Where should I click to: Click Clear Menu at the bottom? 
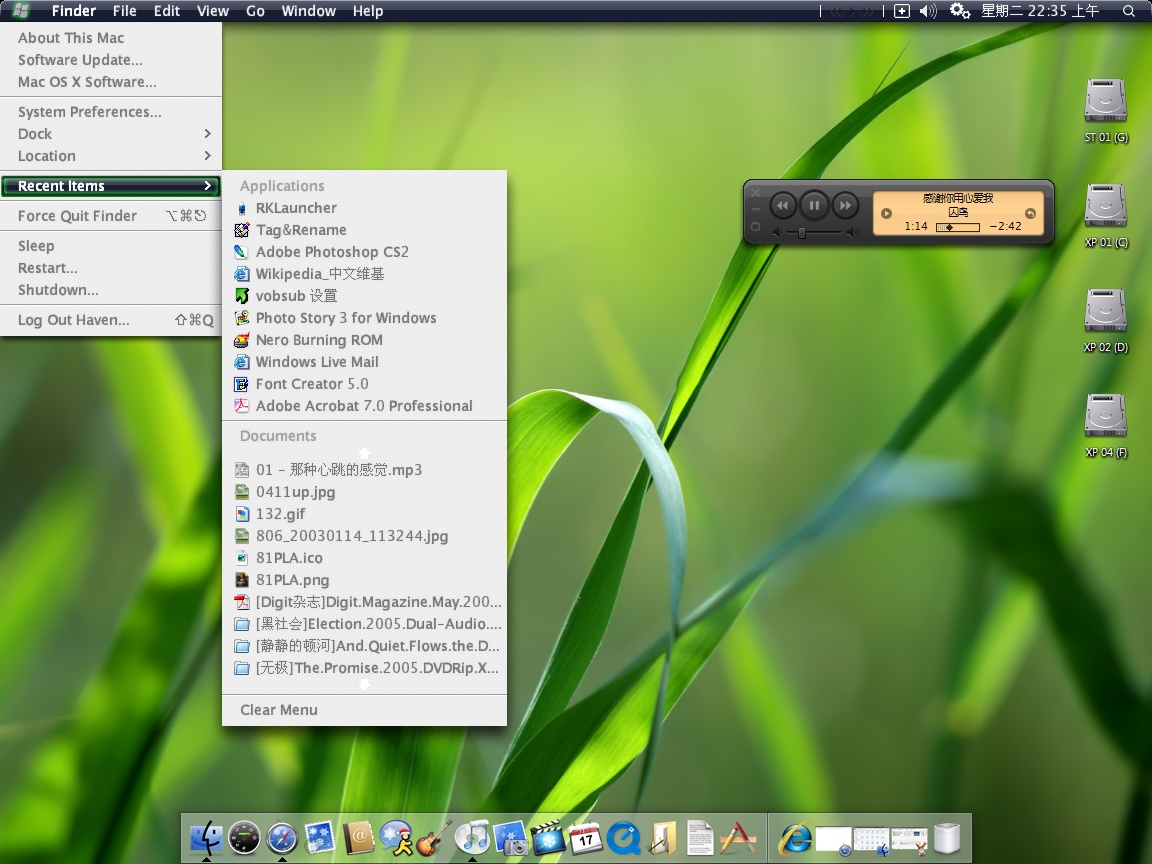point(278,710)
